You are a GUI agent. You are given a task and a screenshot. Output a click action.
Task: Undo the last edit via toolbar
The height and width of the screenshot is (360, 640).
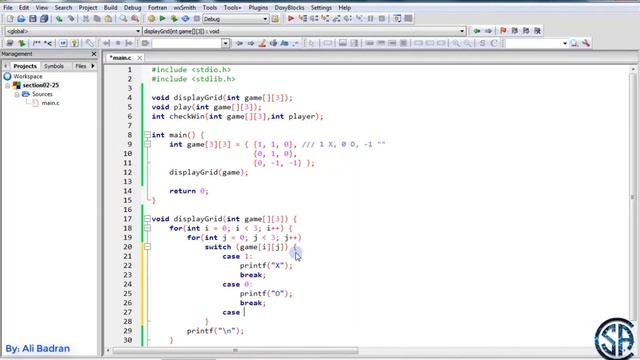pos(59,19)
